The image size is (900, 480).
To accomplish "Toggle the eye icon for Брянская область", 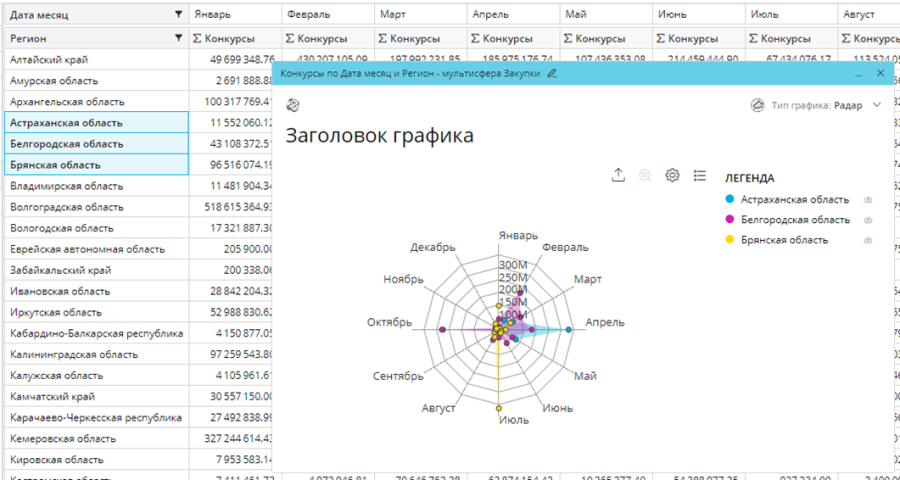I will [x=868, y=240].
